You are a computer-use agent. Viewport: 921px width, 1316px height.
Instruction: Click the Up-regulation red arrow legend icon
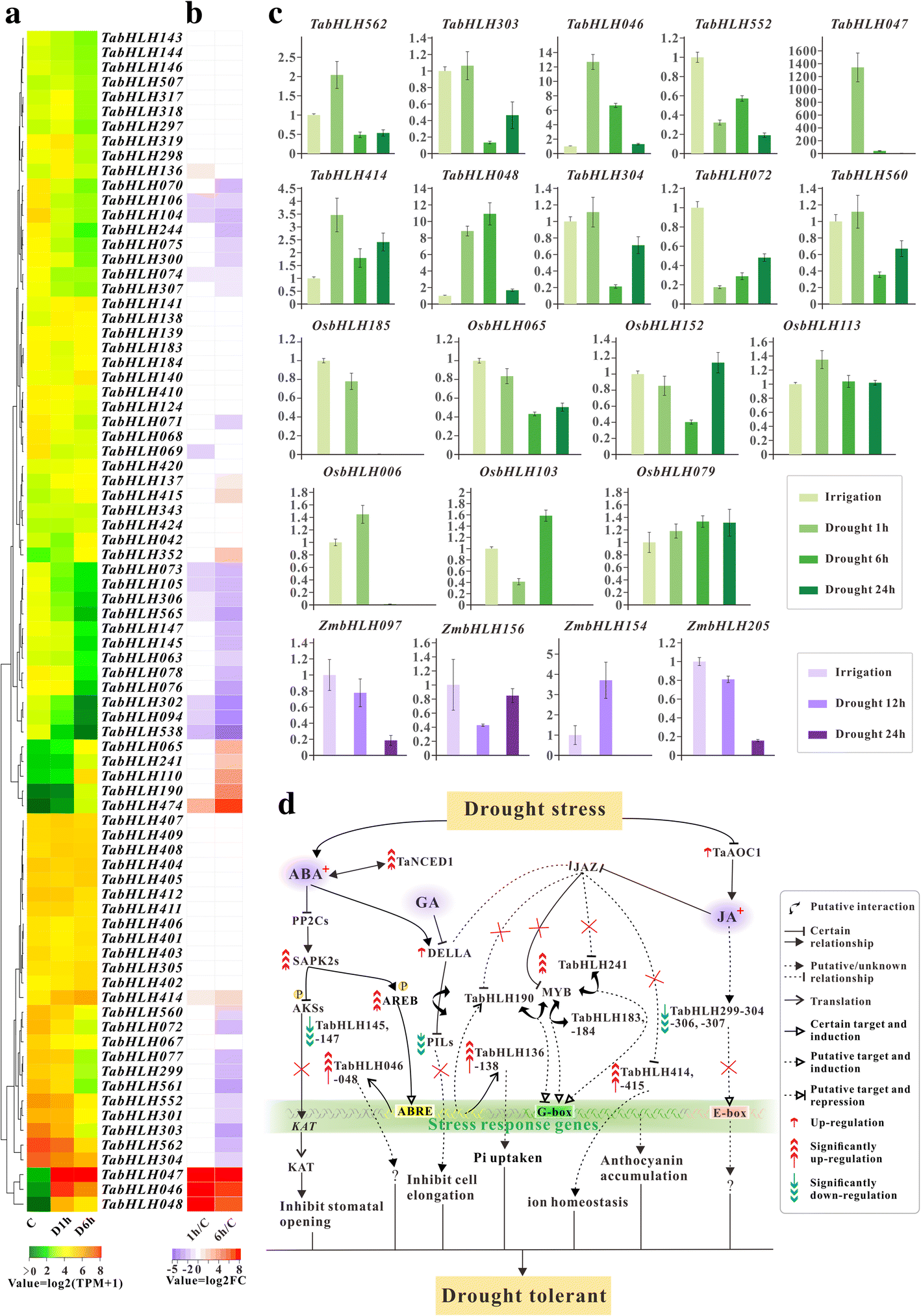794,1122
